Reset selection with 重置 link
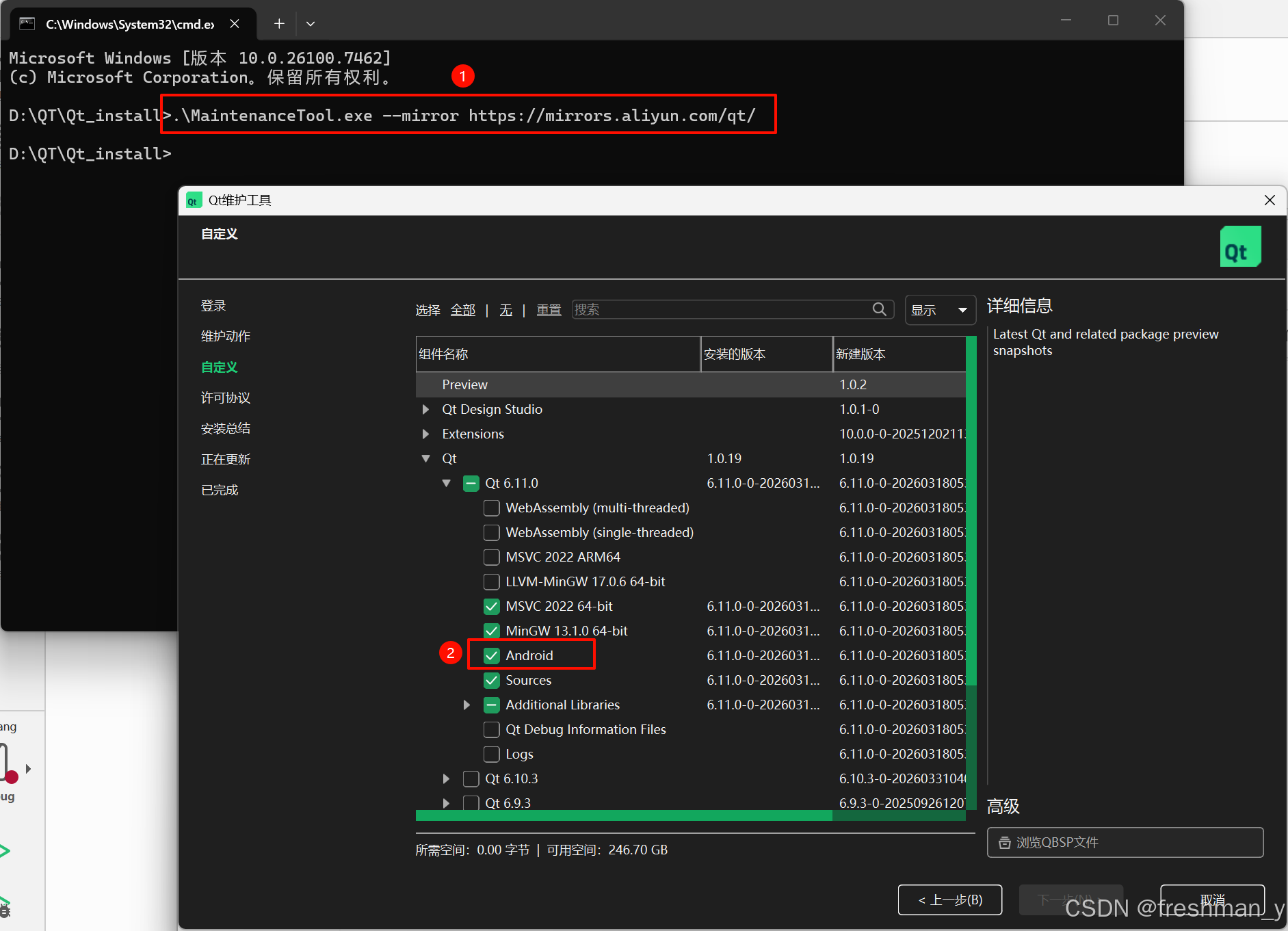The image size is (1288, 931). tap(549, 310)
